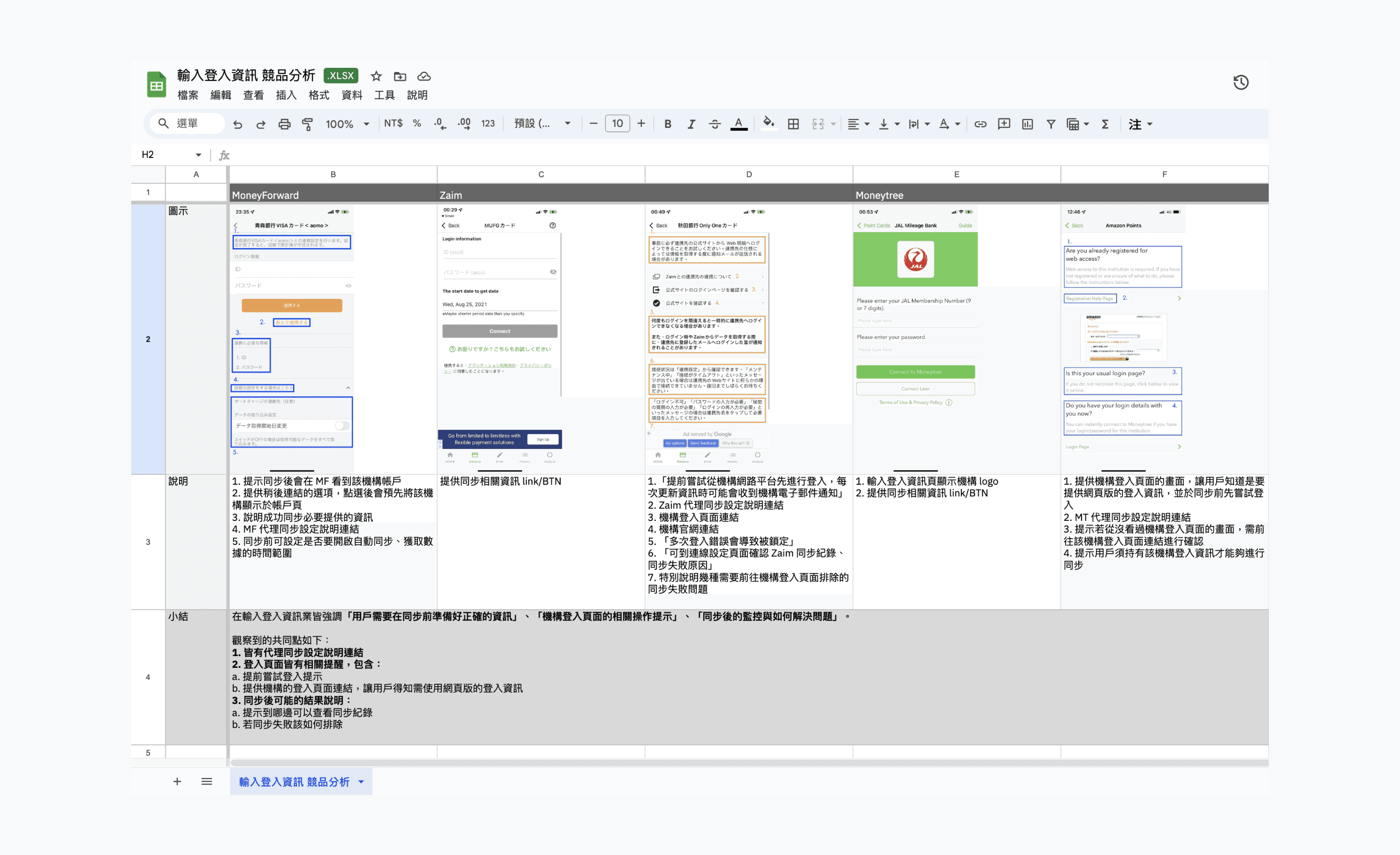1400x855 pixels.
Task: Click the create filter funnel icon
Action: (x=1051, y=124)
